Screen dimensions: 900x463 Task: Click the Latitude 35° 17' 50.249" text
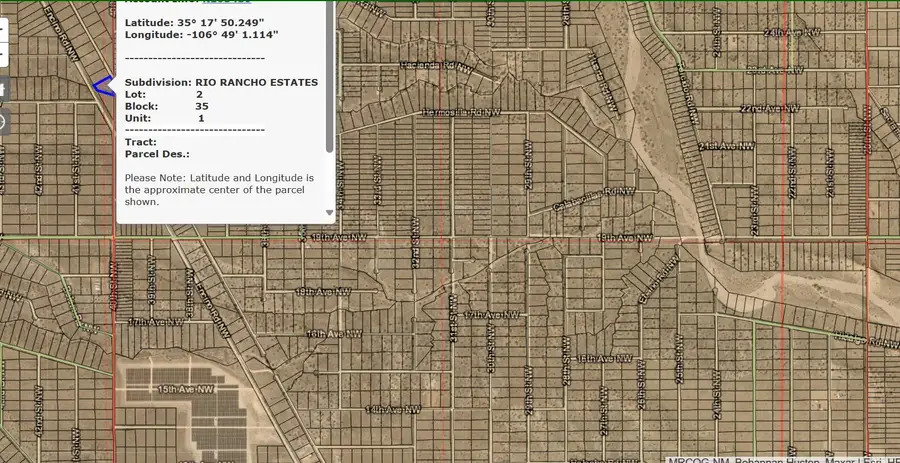[x=194, y=23]
